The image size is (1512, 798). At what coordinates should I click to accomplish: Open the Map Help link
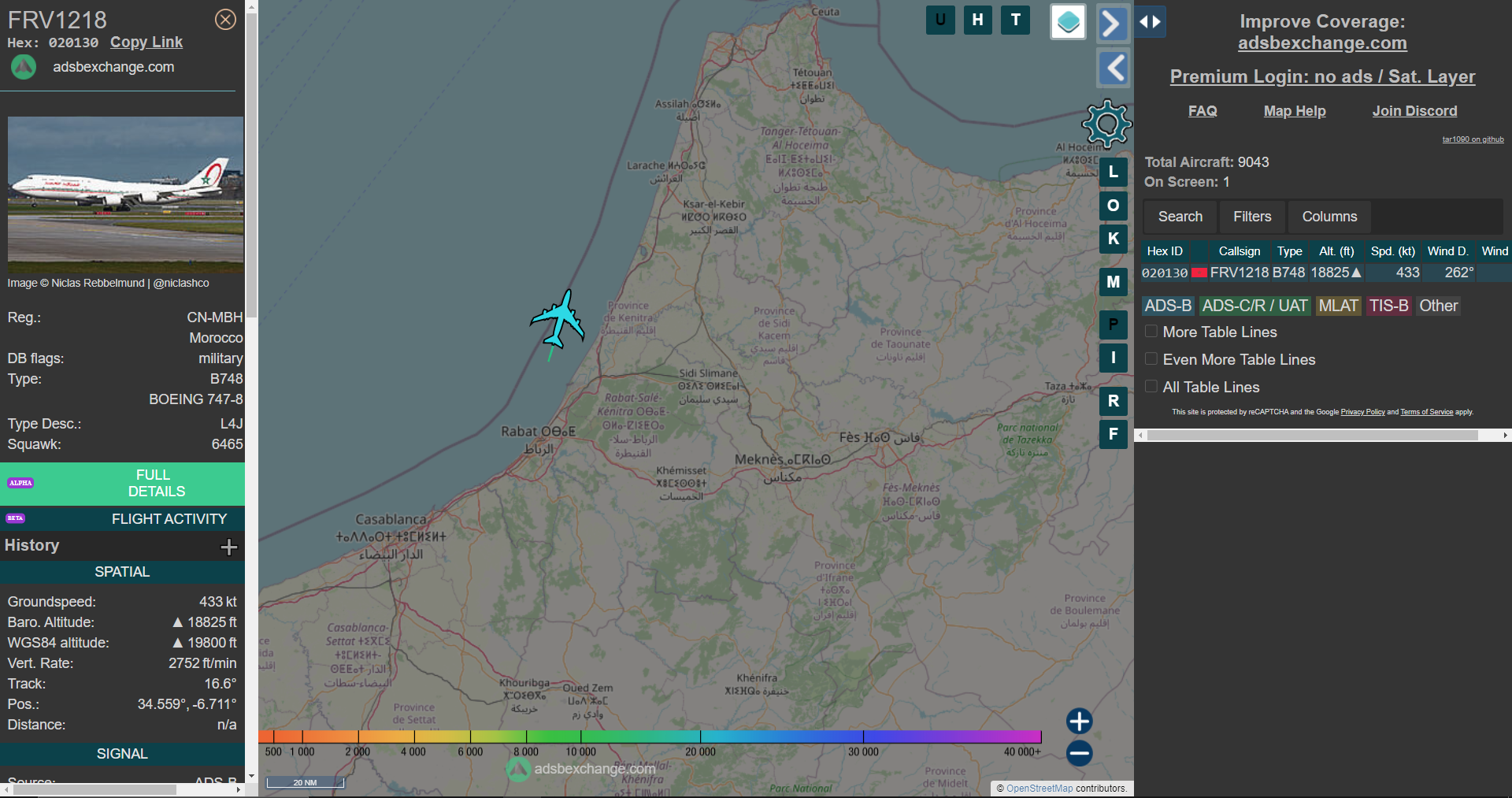[x=1295, y=111]
